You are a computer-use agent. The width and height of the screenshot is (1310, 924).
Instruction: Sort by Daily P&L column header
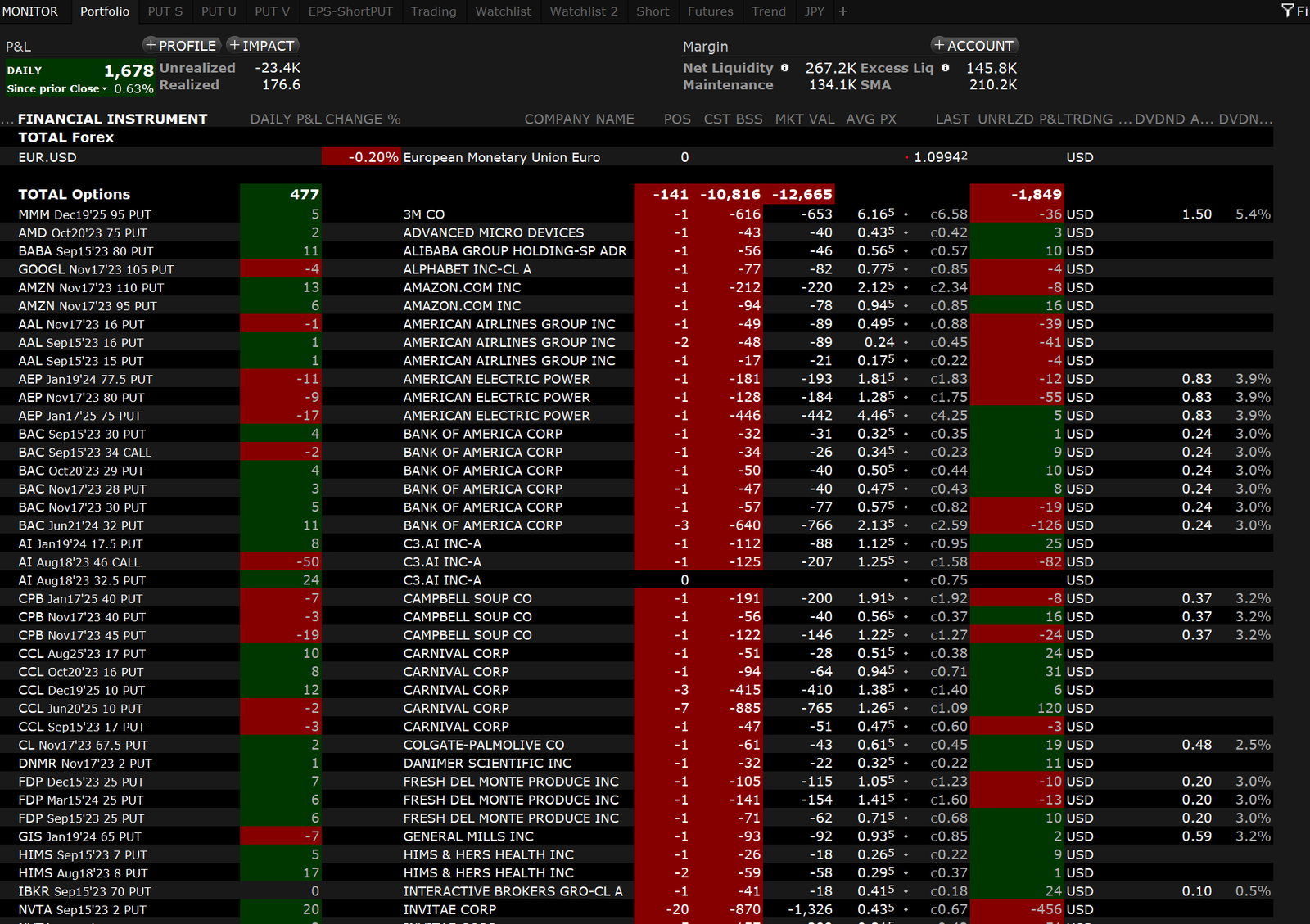tap(287, 119)
